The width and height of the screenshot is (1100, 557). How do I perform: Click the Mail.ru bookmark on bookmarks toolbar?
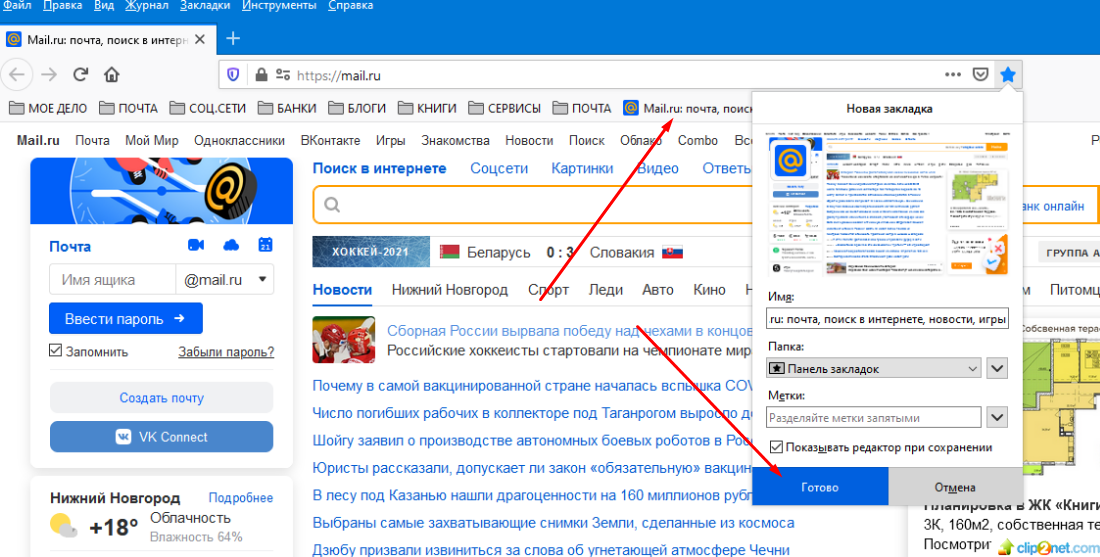click(x=688, y=108)
